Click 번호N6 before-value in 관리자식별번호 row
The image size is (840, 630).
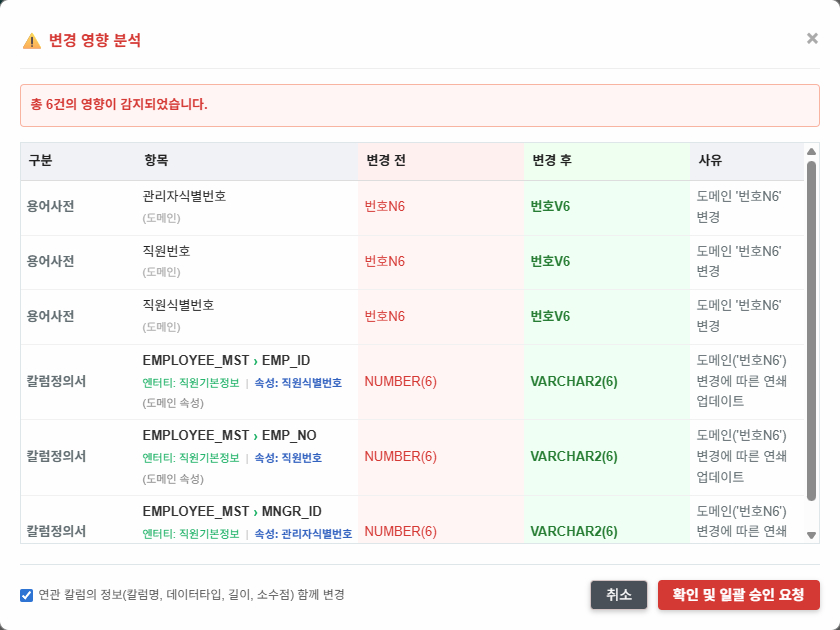tap(385, 206)
